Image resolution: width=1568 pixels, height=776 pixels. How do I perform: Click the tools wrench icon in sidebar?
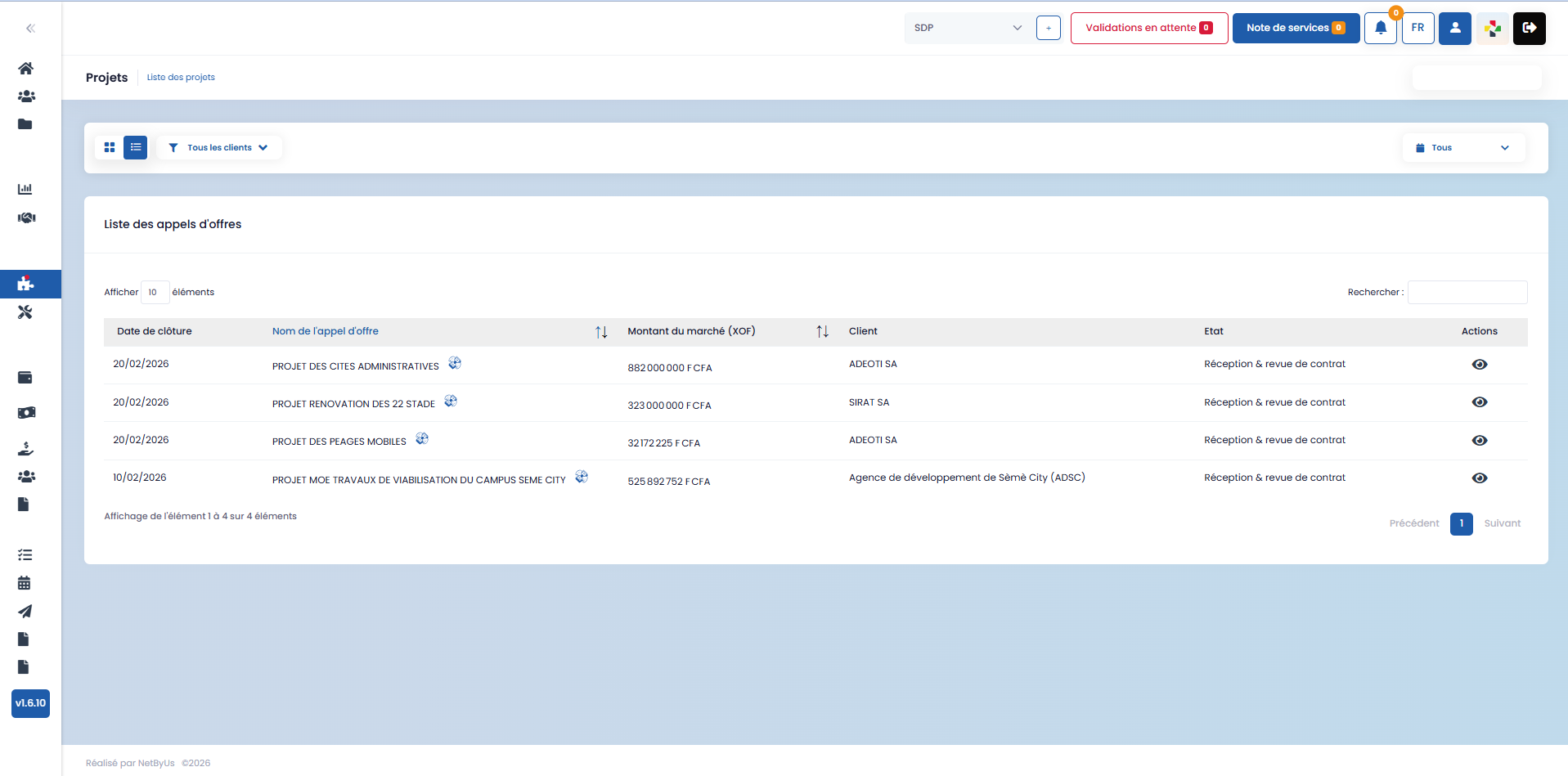click(x=25, y=312)
